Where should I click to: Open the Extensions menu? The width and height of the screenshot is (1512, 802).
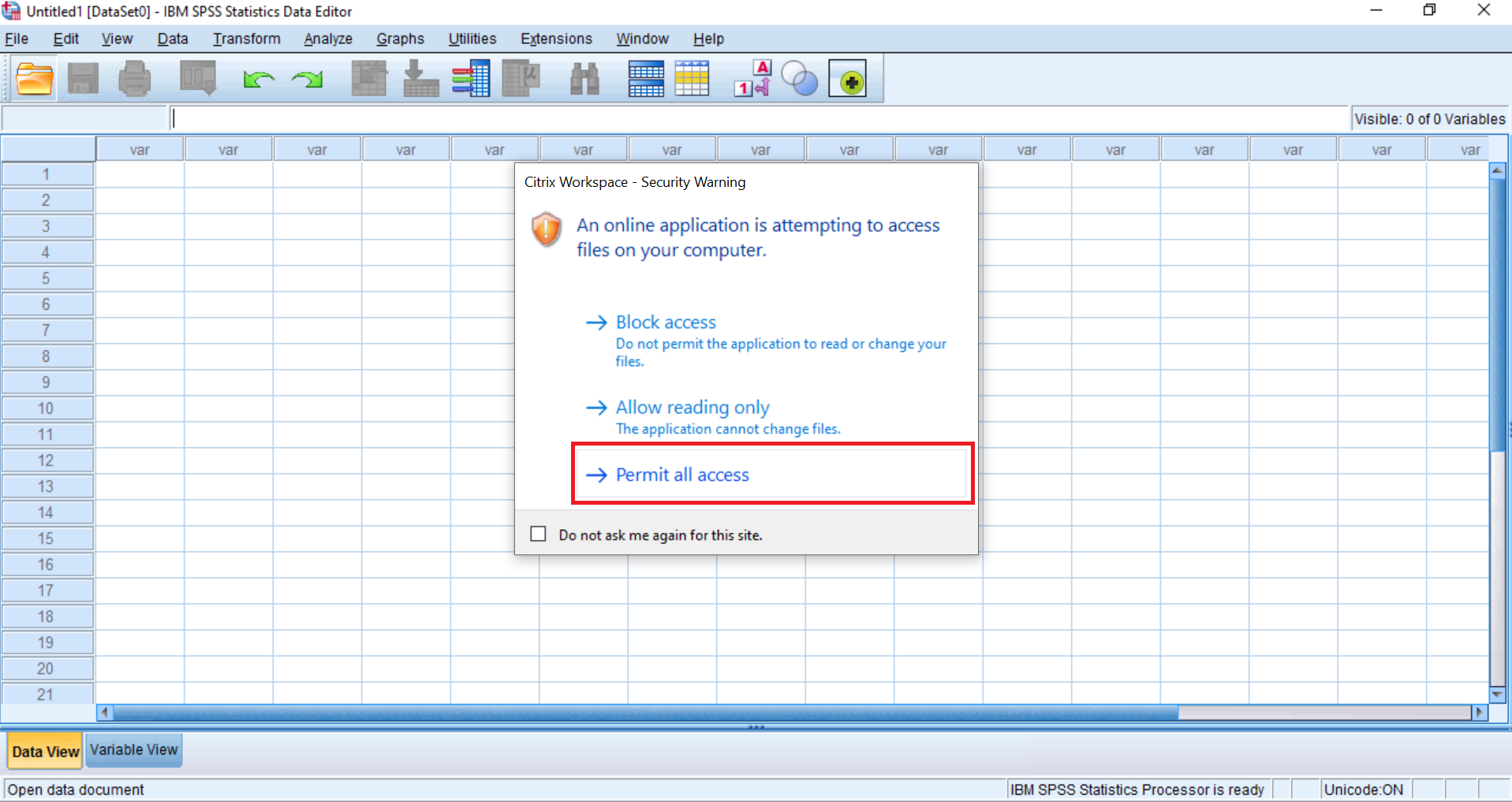click(556, 39)
